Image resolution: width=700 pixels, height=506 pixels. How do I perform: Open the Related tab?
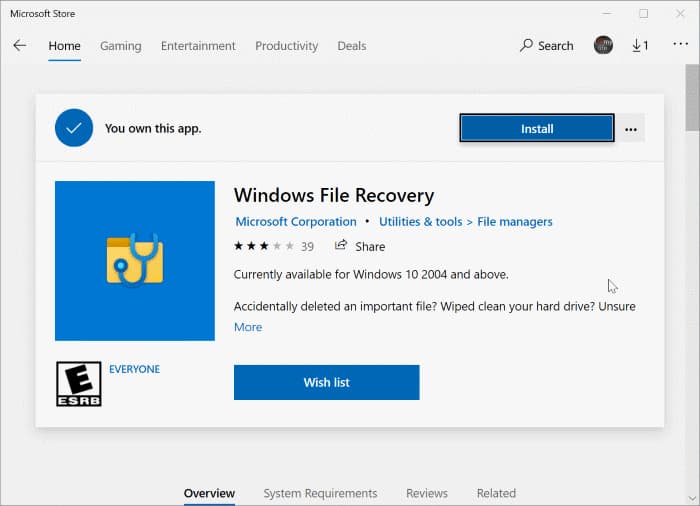pos(496,493)
